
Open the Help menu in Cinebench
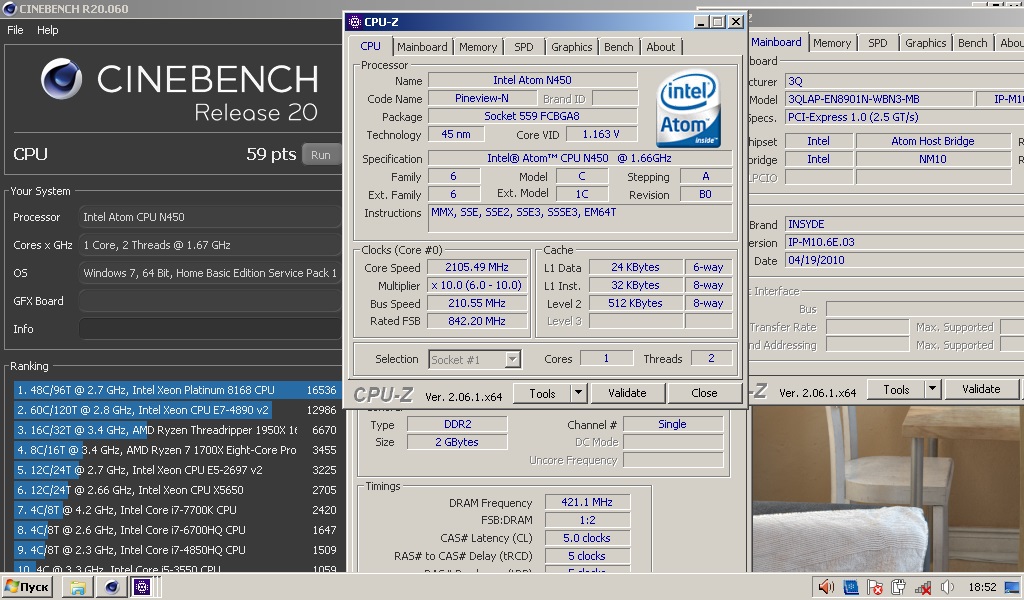click(48, 30)
